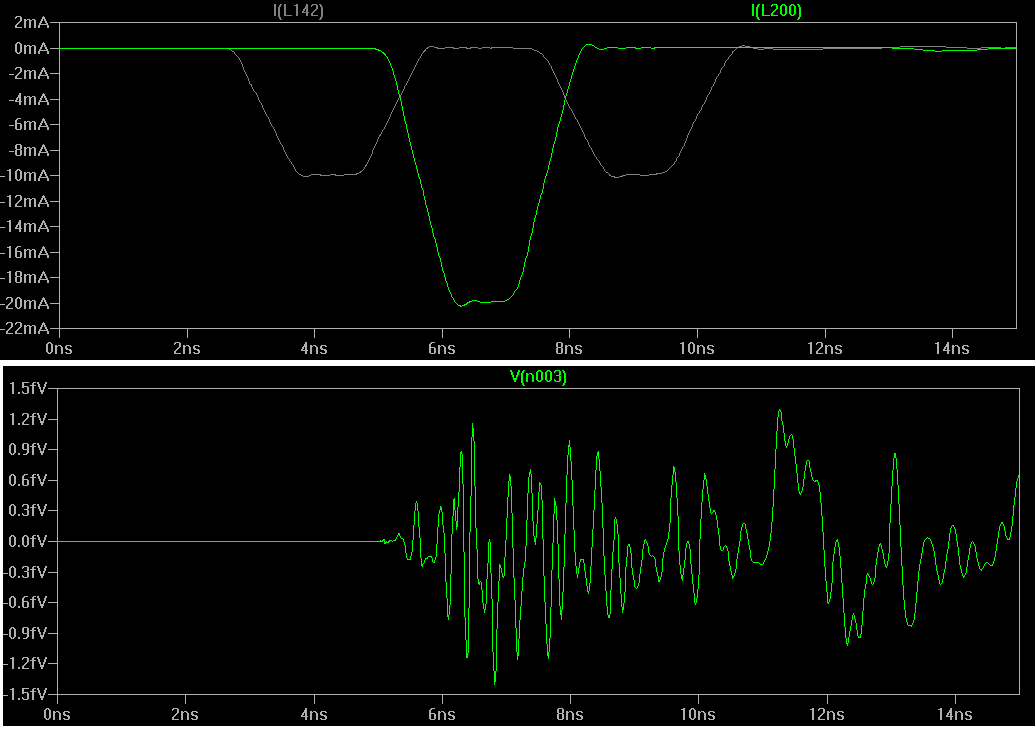Click the 2mA label on upper Y axis
Viewport: 1035px width, 736px height.
(31, 22)
